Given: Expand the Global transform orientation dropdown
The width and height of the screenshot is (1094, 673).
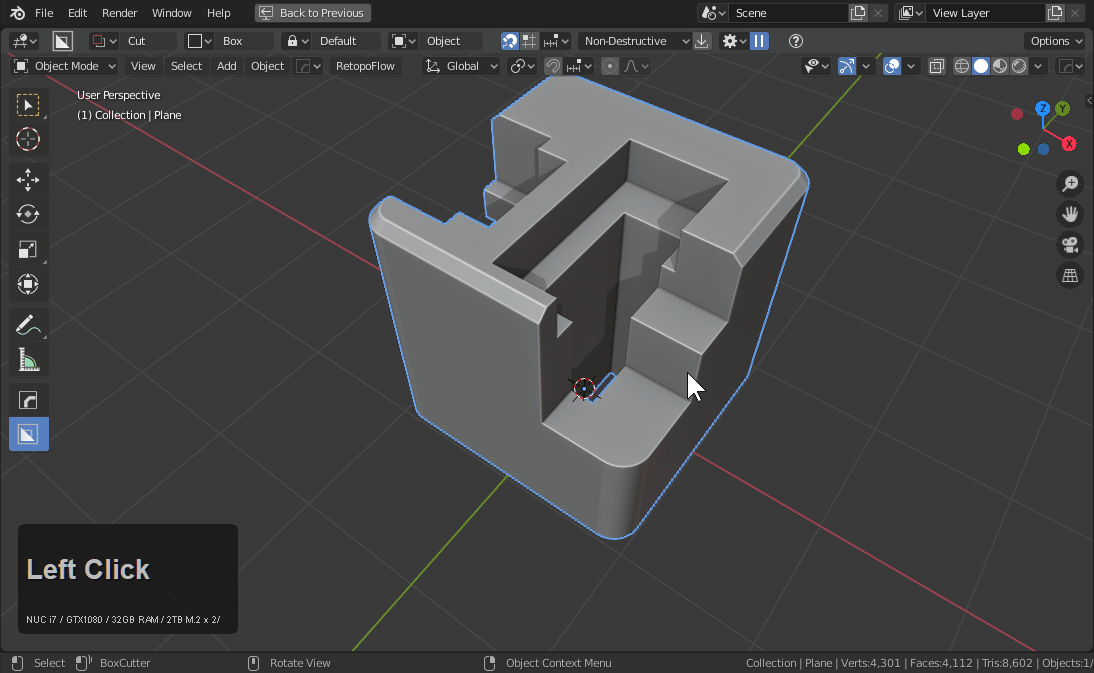Looking at the screenshot, I should (x=462, y=66).
